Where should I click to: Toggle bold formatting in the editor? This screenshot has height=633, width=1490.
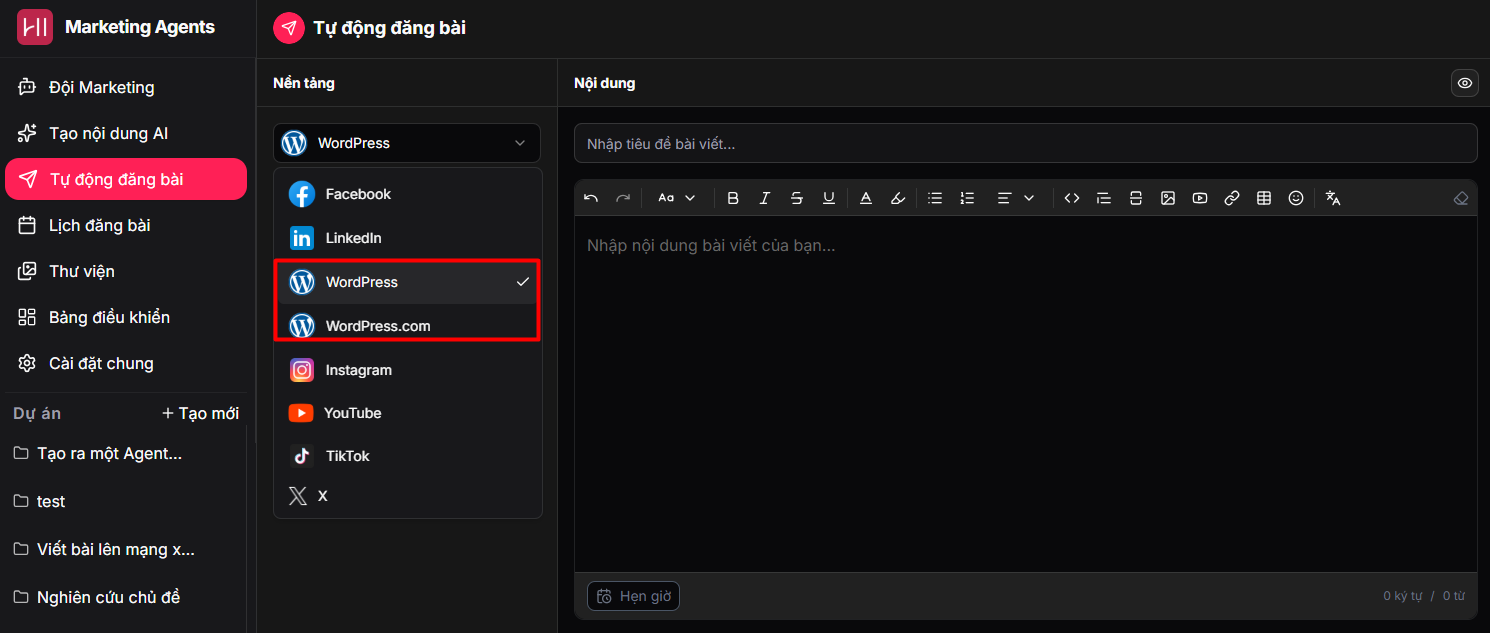coord(733,198)
